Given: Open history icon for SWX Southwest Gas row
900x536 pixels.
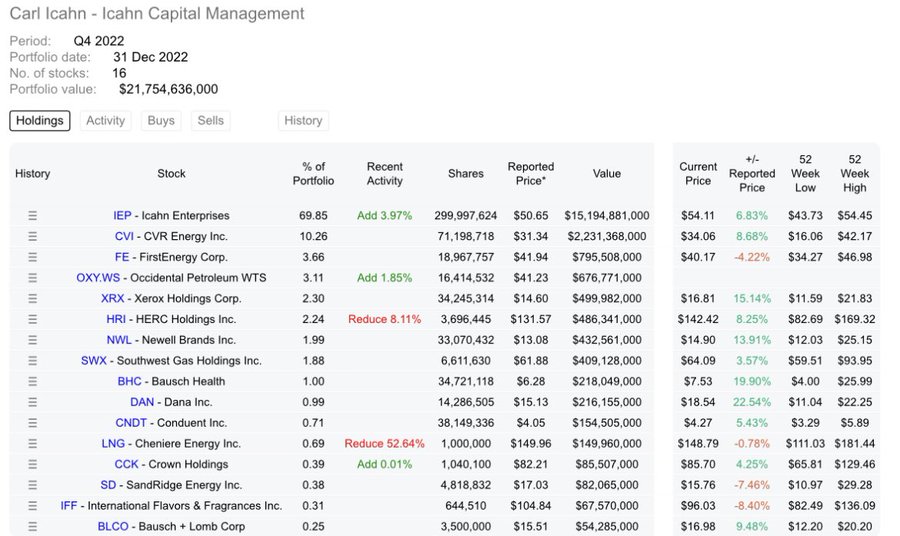Looking at the screenshot, I should click(x=33, y=360).
